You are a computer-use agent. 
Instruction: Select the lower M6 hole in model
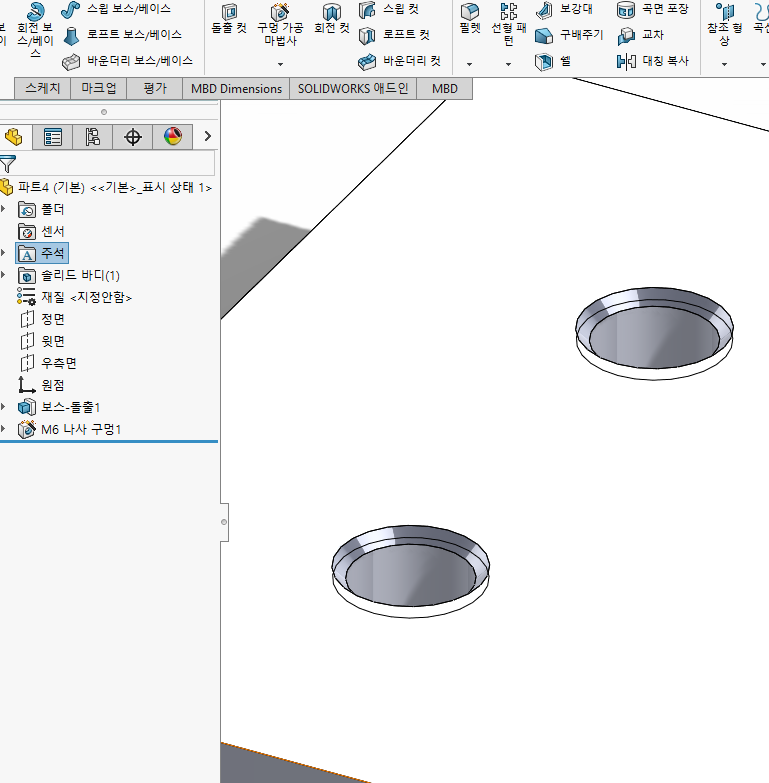(x=410, y=571)
